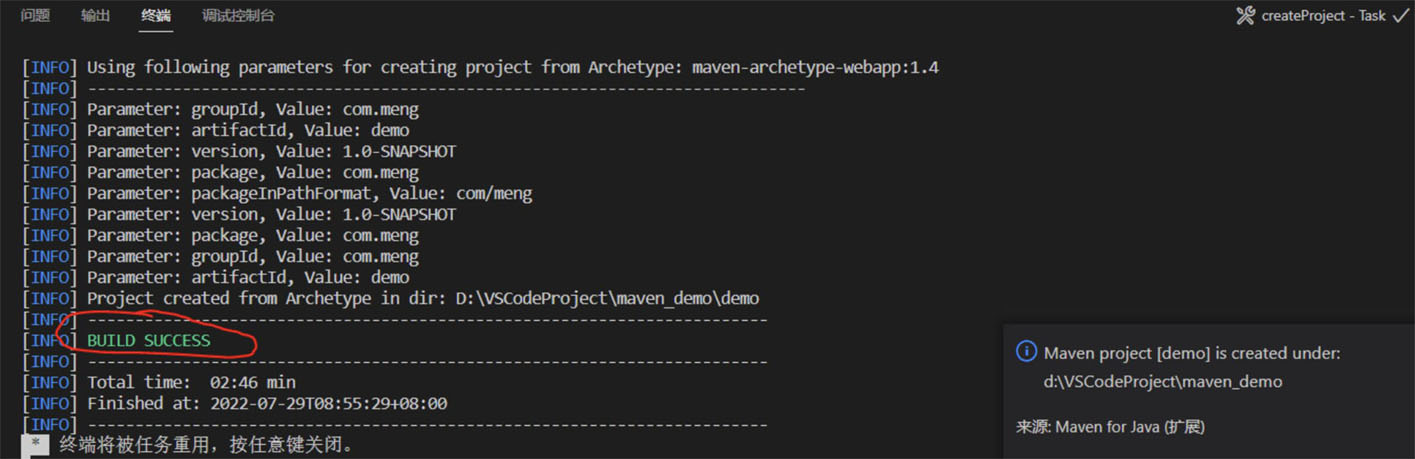Click the info icon in Maven notification

pos(1026,351)
